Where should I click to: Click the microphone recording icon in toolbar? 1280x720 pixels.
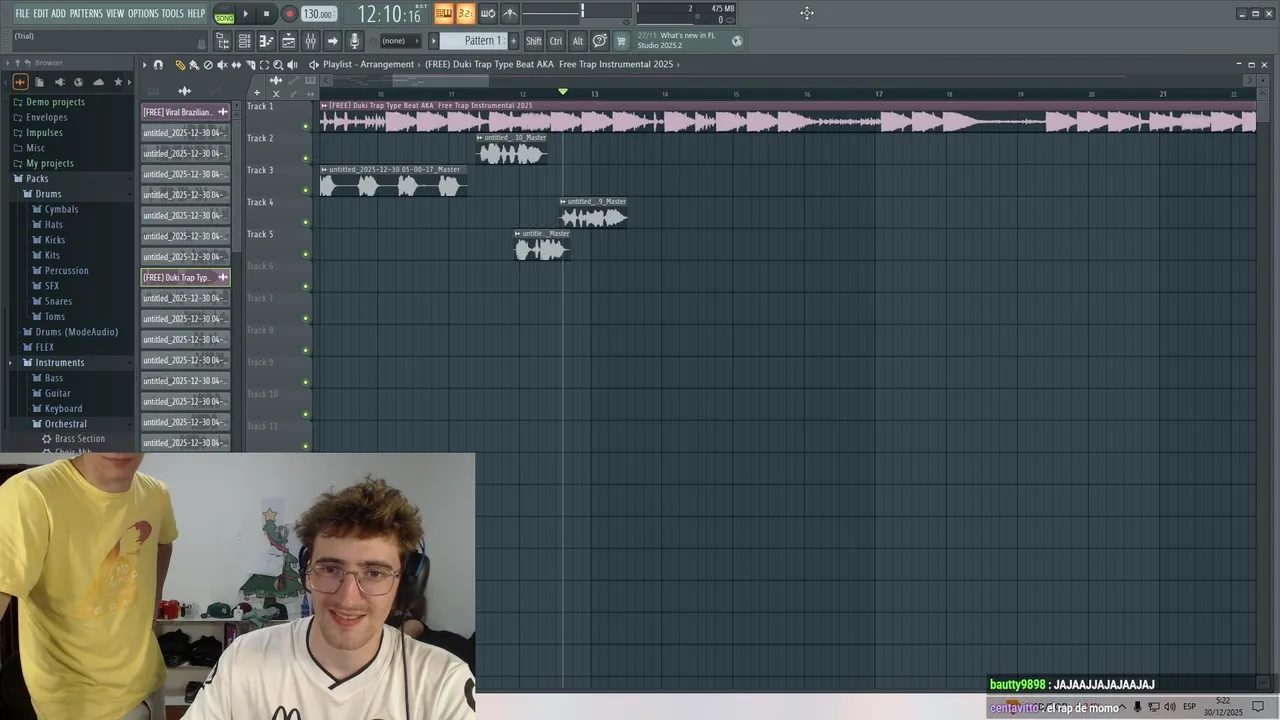coord(354,41)
